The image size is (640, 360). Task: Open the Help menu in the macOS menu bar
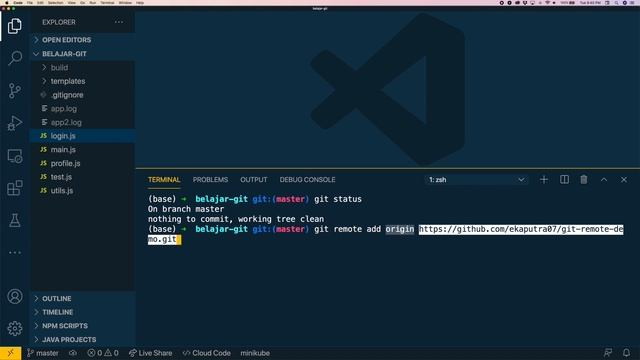pos(140,2)
